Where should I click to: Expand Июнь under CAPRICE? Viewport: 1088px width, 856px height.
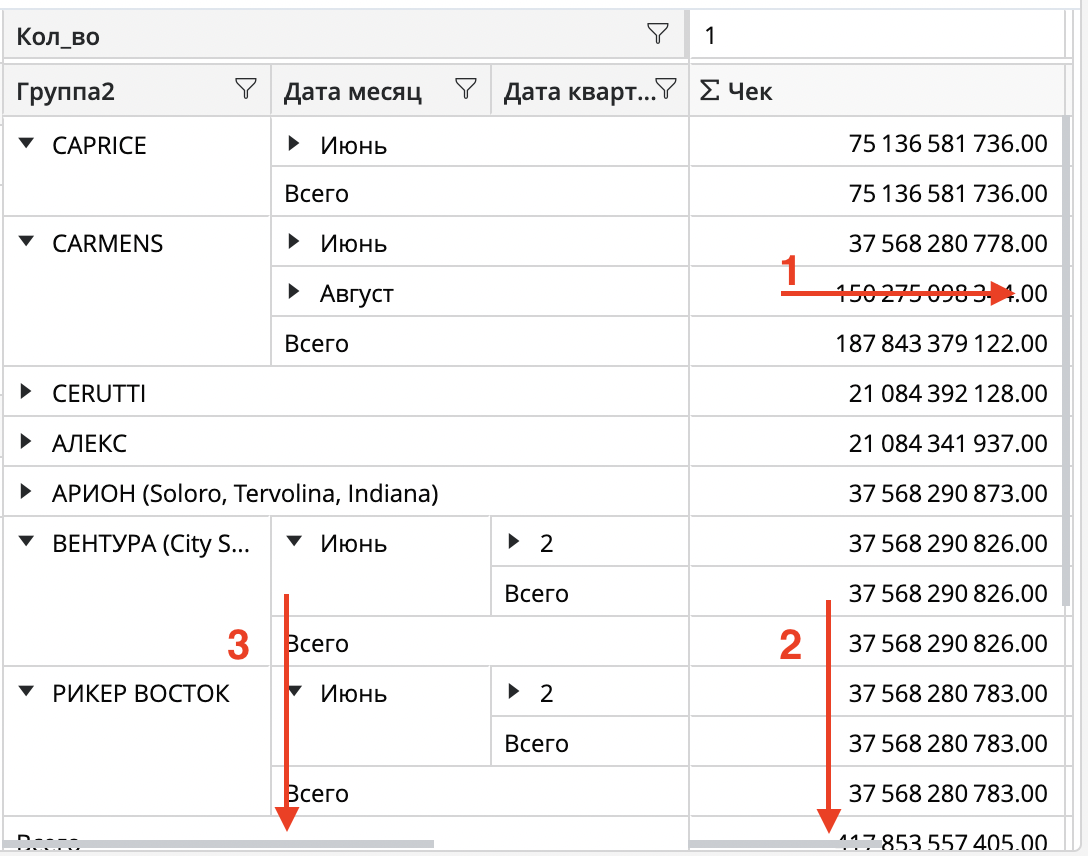(x=294, y=145)
